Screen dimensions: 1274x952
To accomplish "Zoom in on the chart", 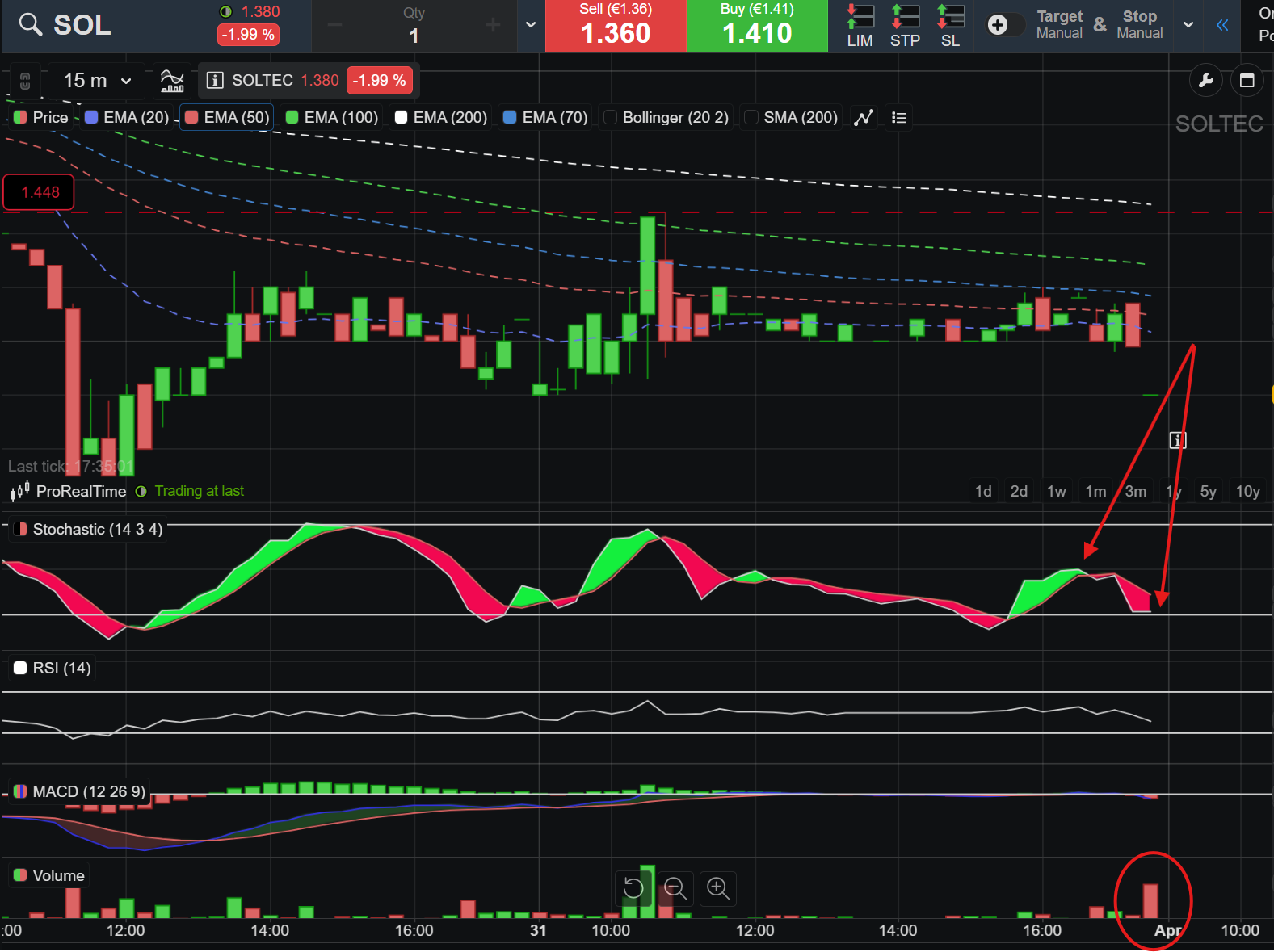I will pos(717,888).
